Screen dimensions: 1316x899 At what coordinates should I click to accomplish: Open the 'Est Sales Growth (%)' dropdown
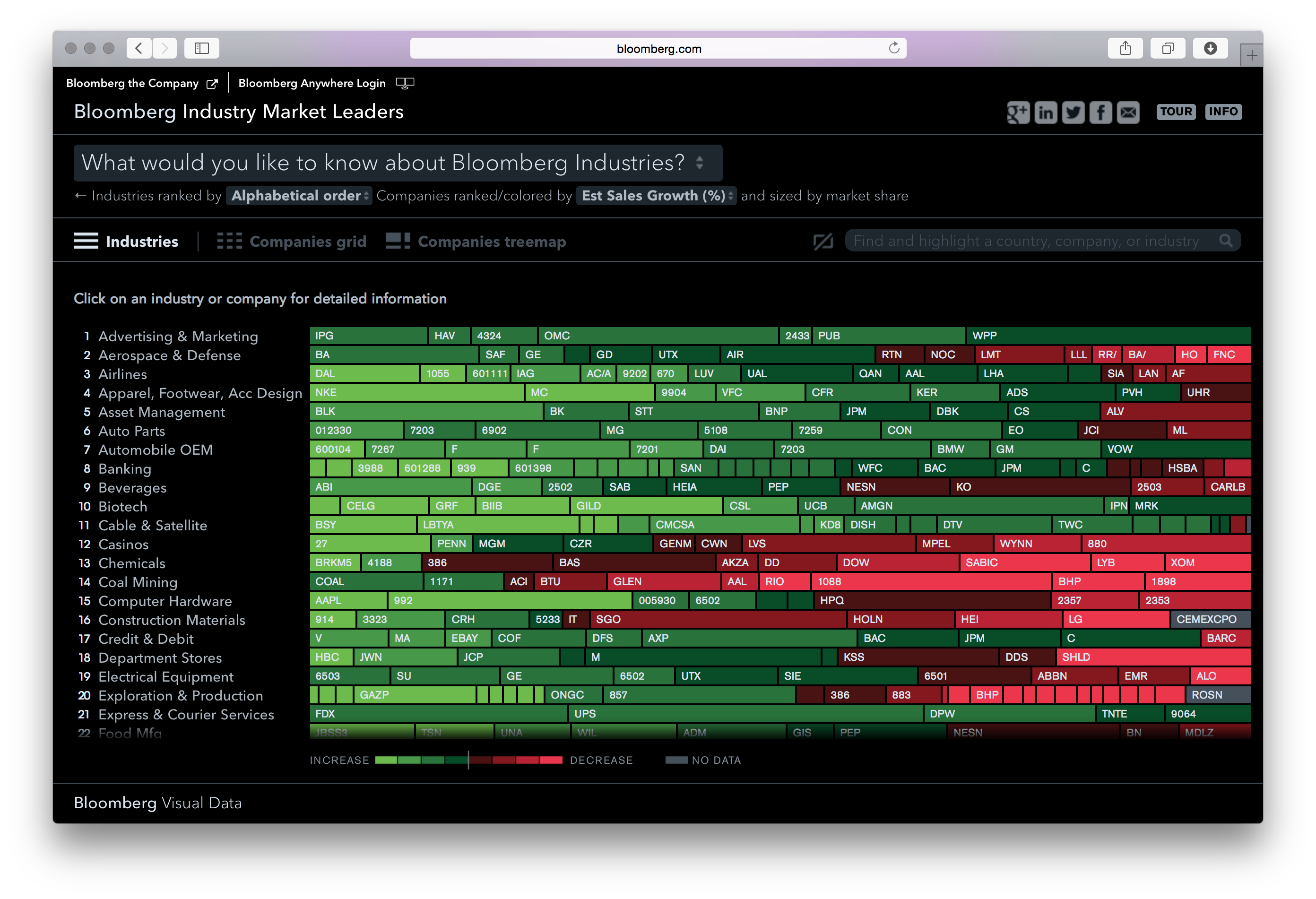click(x=655, y=195)
